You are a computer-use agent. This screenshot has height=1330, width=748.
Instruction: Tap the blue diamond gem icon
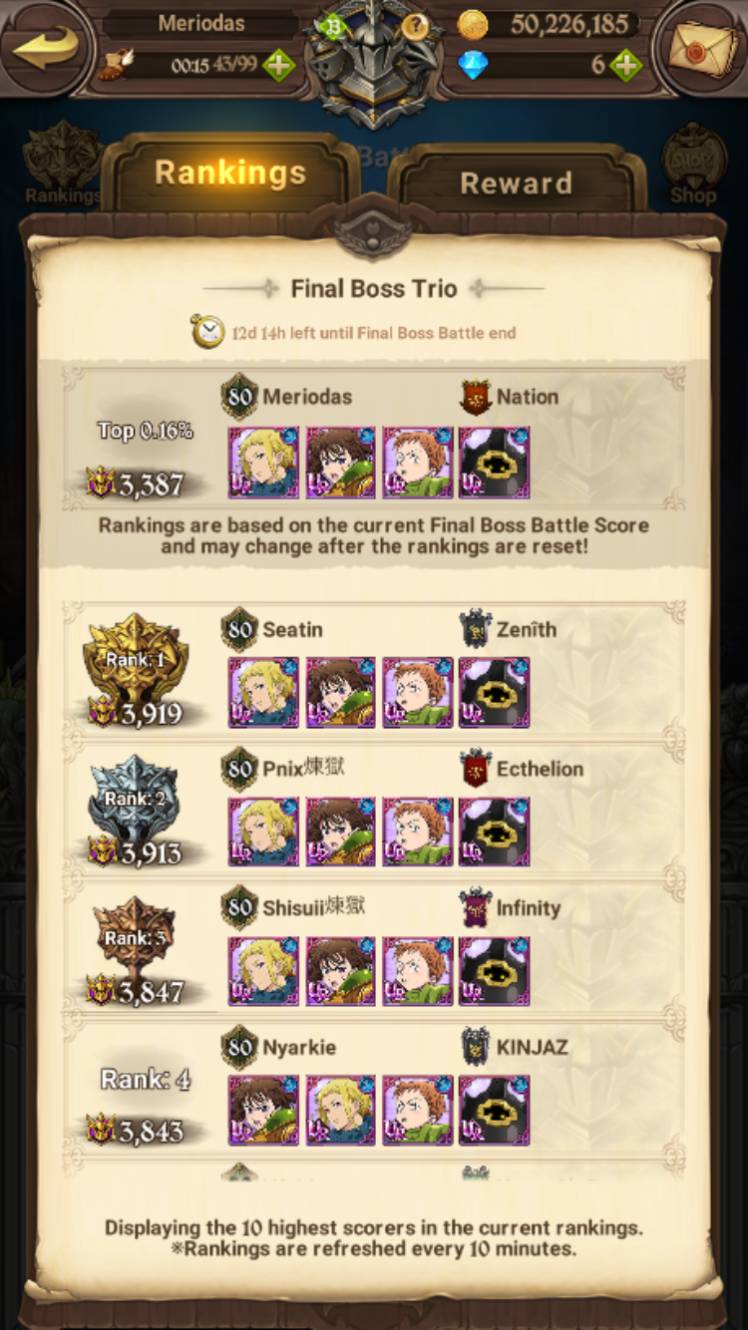point(473,66)
